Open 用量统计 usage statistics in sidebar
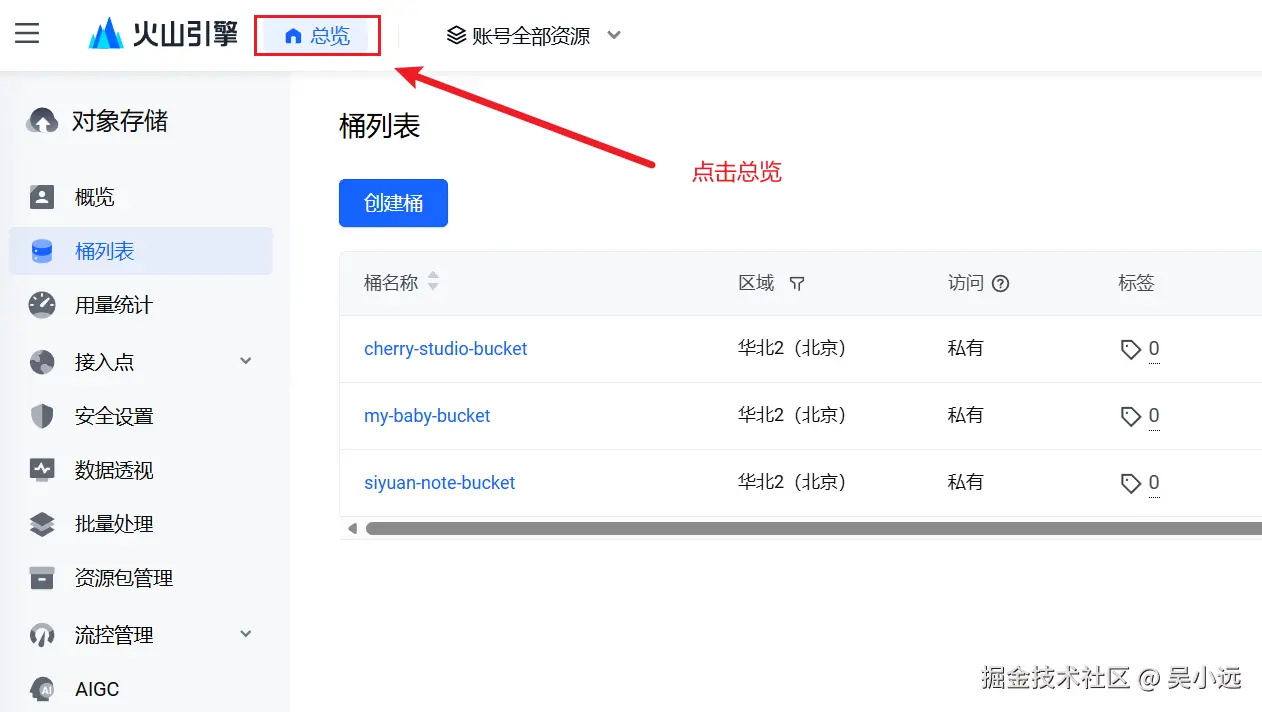Screen dimensions: 1262x712 pyautogui.click(x=40, y=305)
